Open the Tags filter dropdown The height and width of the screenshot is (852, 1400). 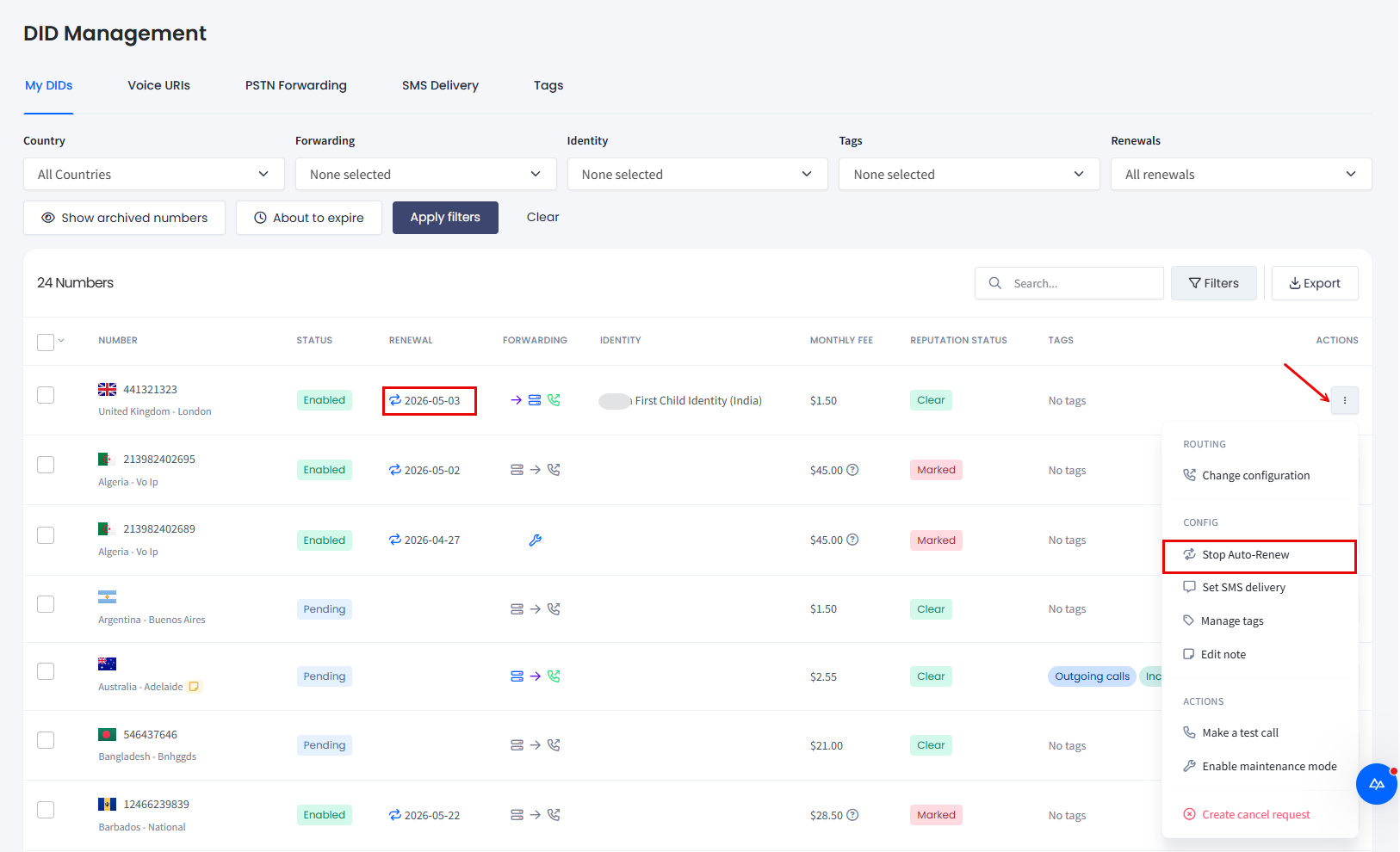tap(969, 174)
